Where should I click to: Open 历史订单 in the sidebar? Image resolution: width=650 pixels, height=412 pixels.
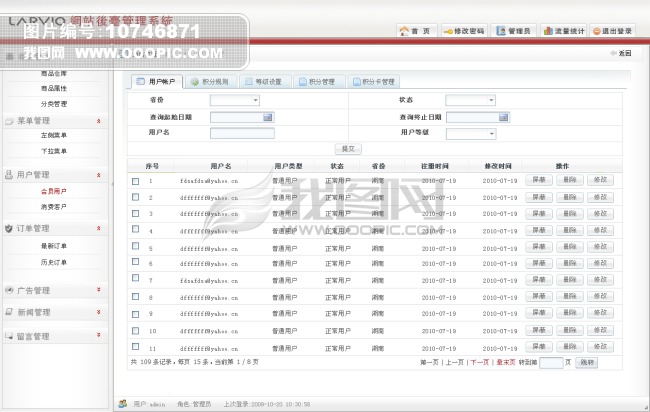coord(54,262)
